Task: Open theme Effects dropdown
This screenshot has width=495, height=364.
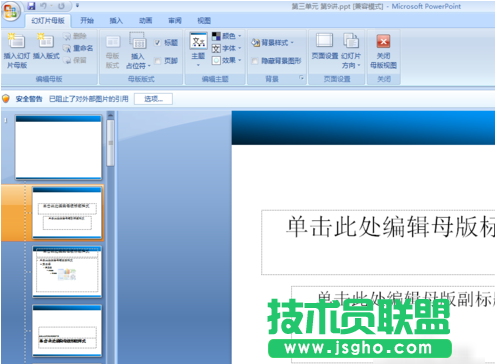Action: click(227, 60)
